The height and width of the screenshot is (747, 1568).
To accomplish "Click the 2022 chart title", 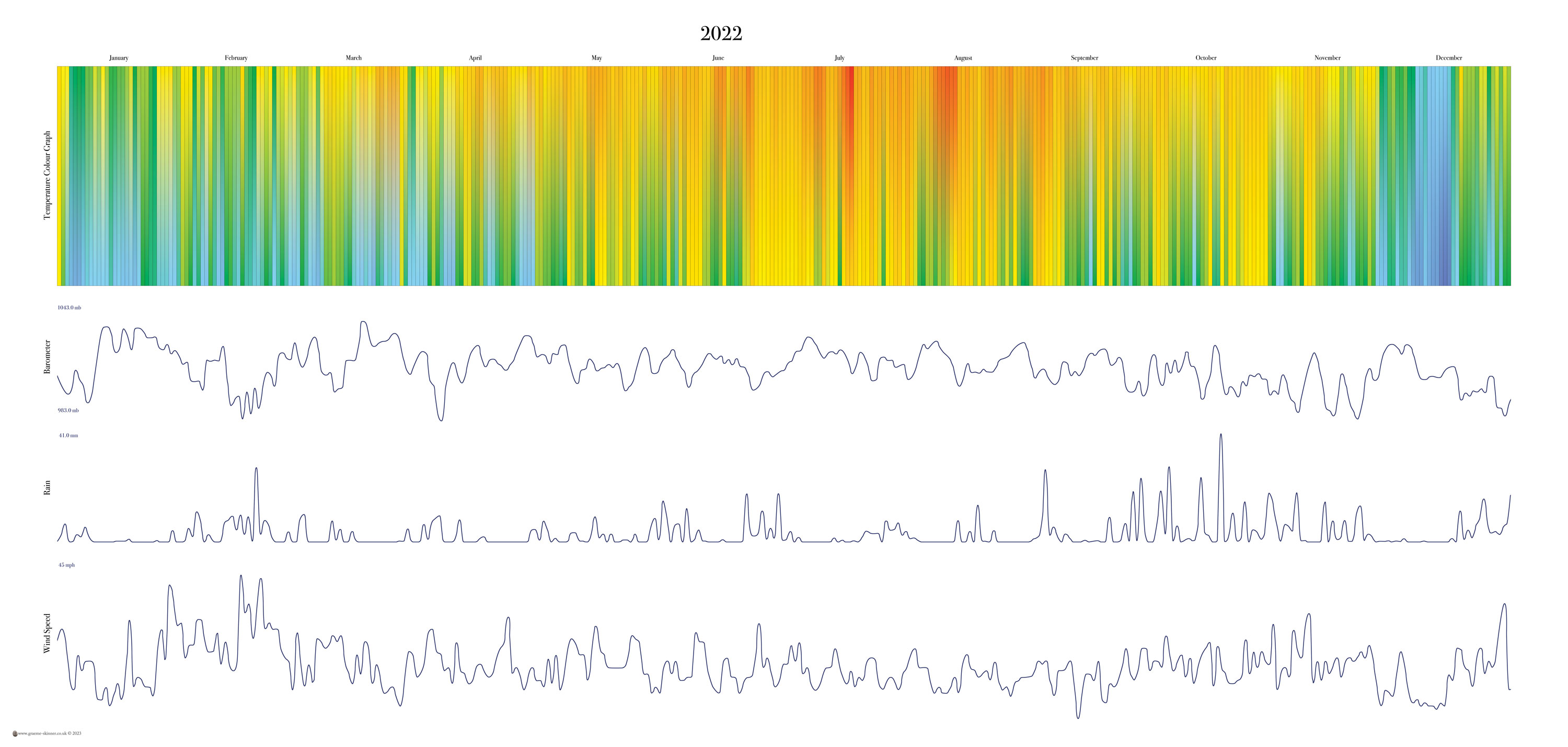I will pos(721,33).
